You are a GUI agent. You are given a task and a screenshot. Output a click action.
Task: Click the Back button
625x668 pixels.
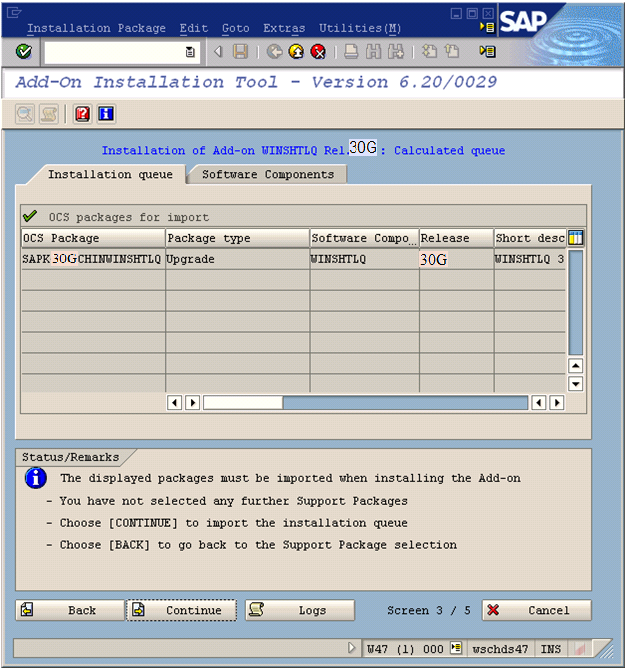[70, 610]
